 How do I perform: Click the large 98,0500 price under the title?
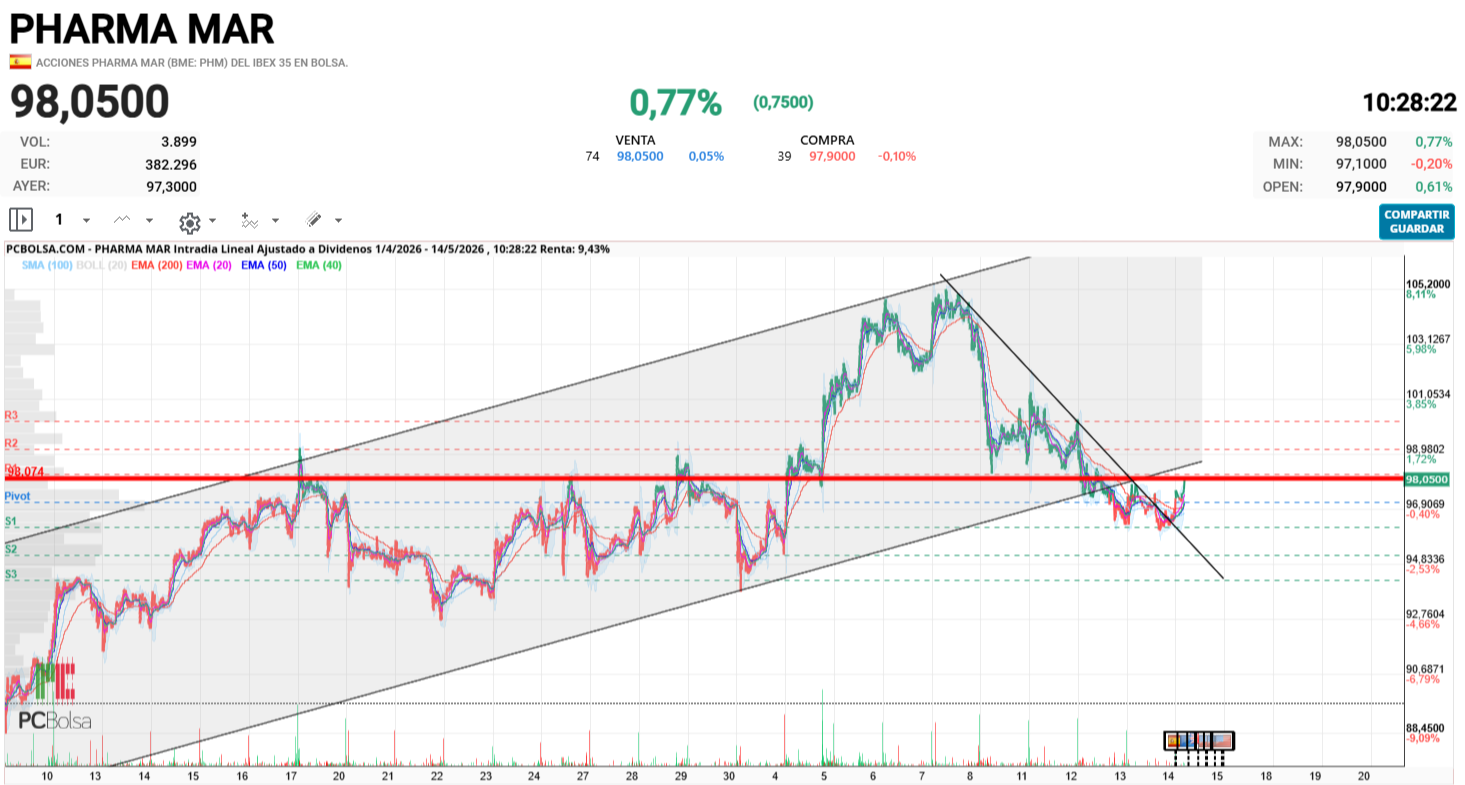click(90, 102)
